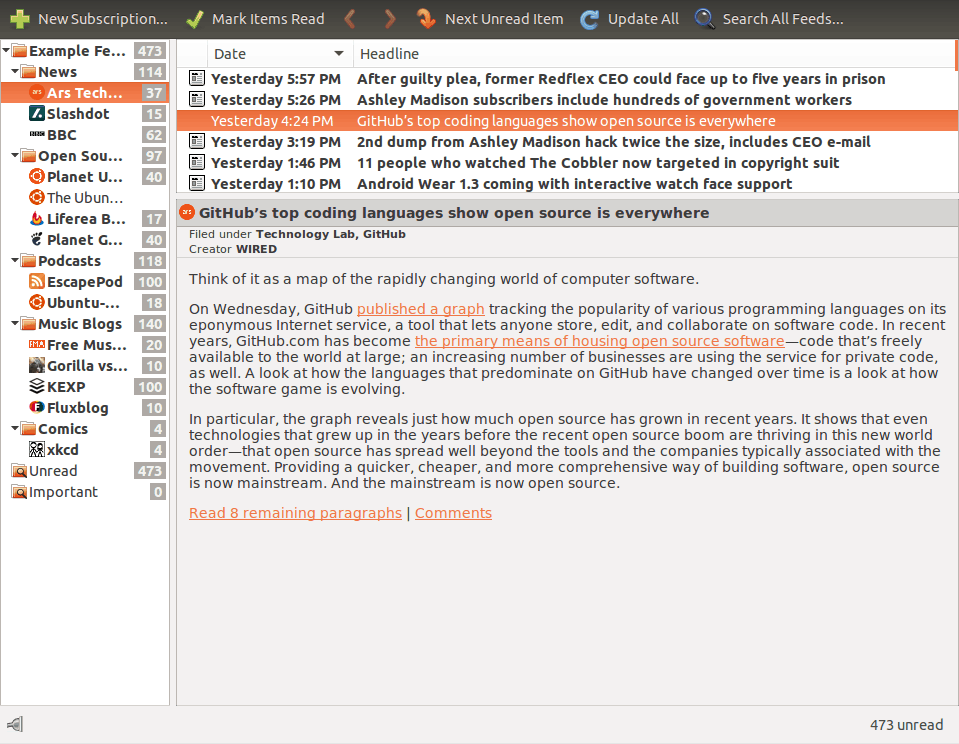Click the Mark Items Read label
Screen dimensions: 959x744
click(268, 19)
